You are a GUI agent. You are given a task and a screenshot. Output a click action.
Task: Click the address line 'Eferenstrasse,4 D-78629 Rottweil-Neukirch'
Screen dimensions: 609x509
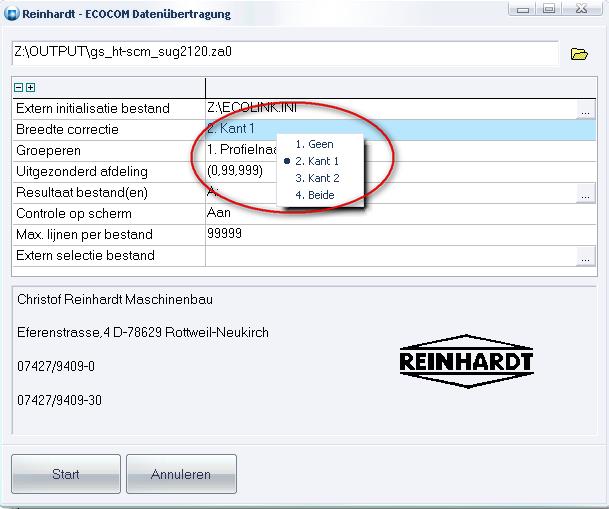[x=143, y=332]
